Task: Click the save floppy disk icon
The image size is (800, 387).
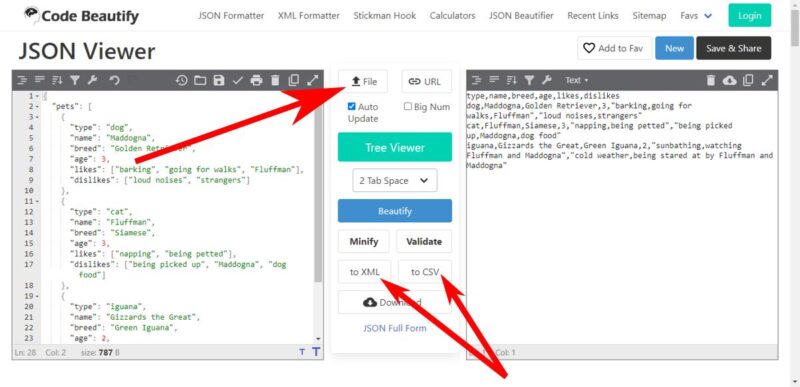Action: click(219, 80)
